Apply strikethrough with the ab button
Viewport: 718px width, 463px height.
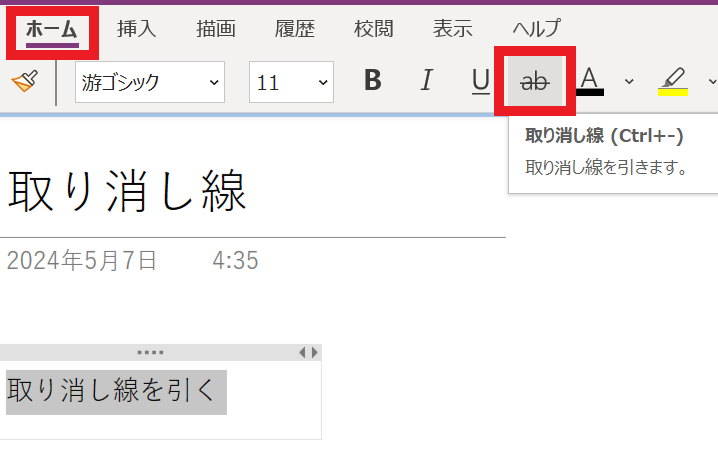click(x=535, y=82)
